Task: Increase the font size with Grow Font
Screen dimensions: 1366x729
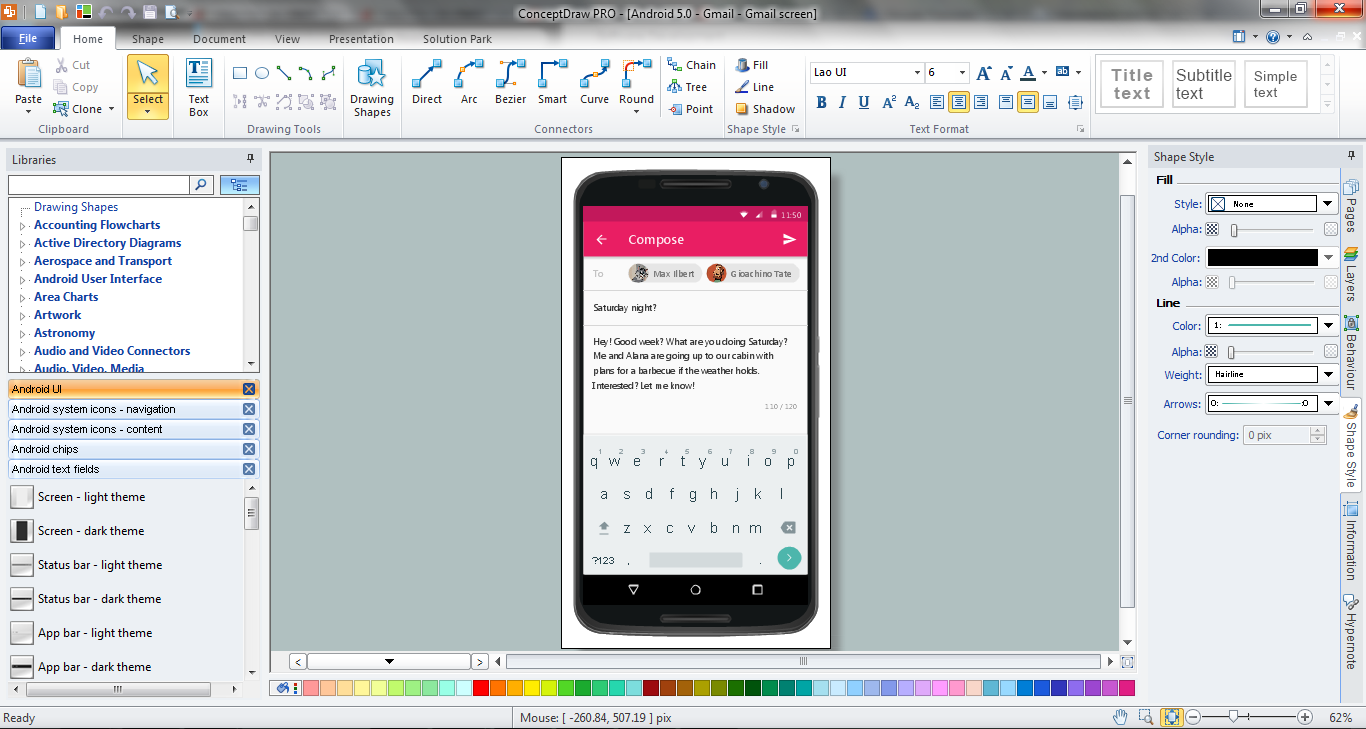Action: [984, 73]
